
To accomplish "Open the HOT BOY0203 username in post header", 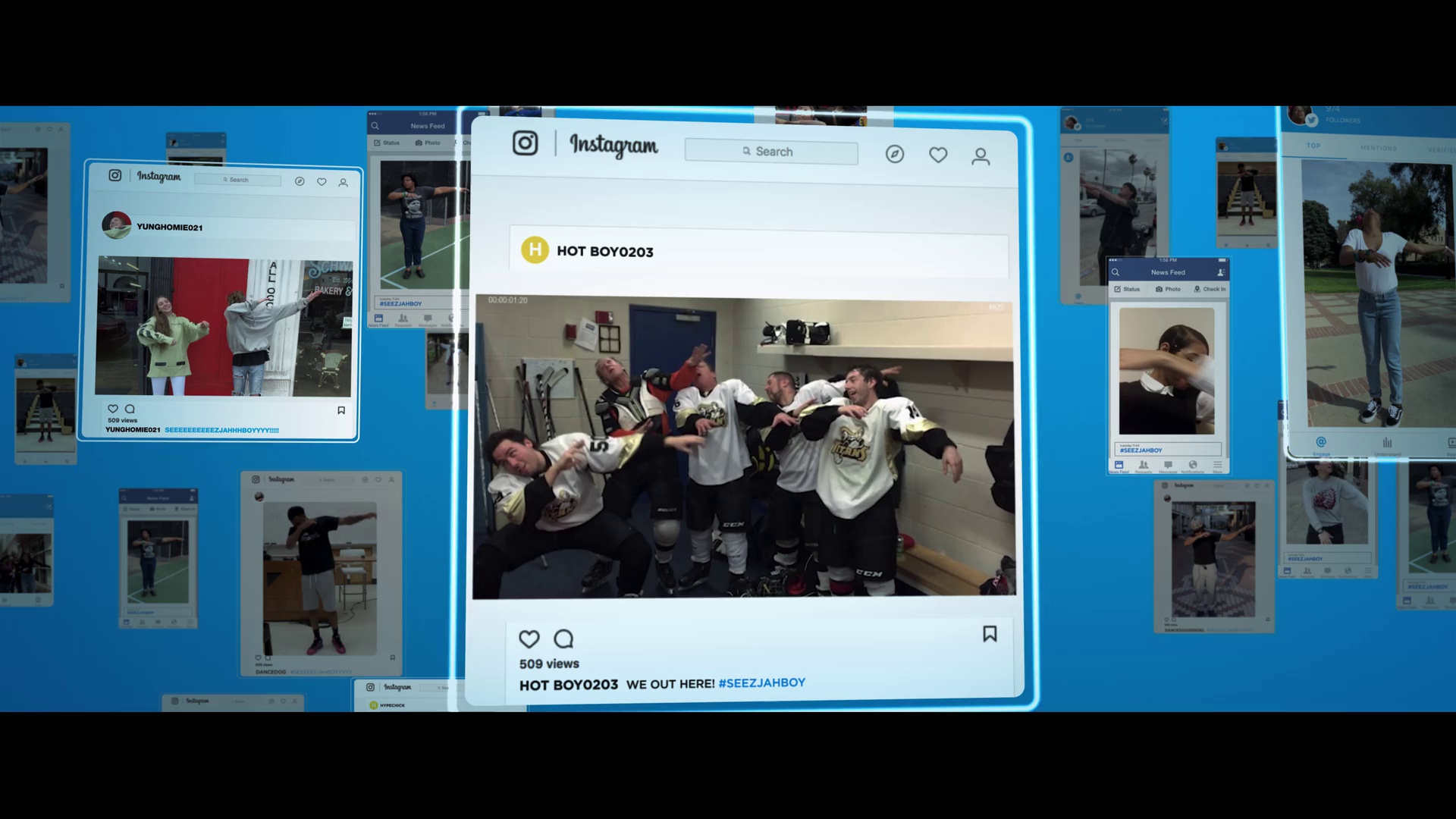I will pyautogui.click(x=605, y=252).
